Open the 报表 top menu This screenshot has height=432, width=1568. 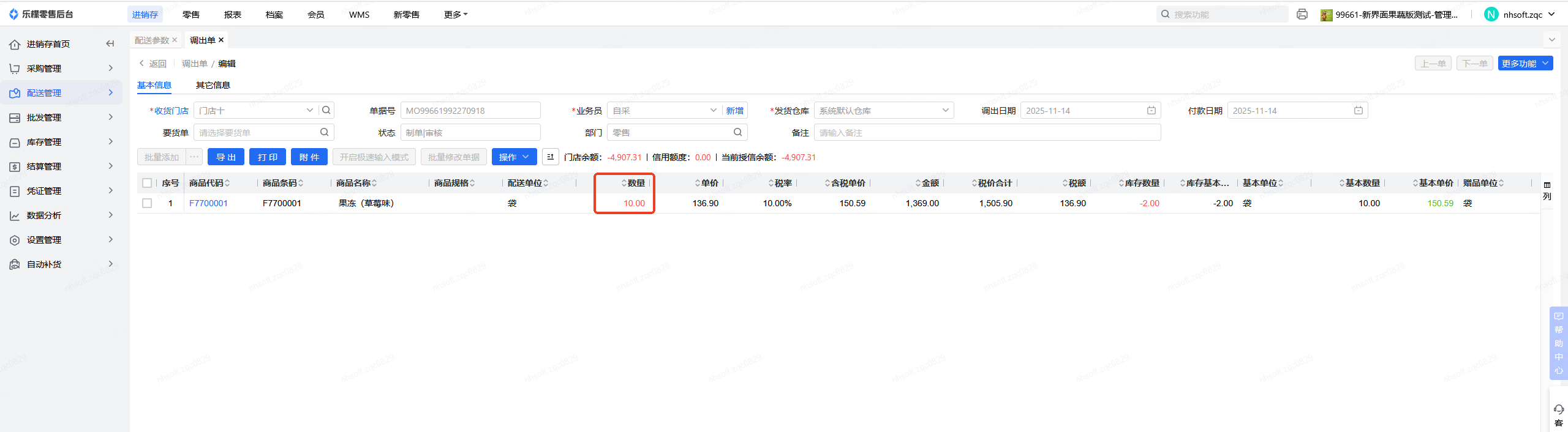(x=233, y=14)
